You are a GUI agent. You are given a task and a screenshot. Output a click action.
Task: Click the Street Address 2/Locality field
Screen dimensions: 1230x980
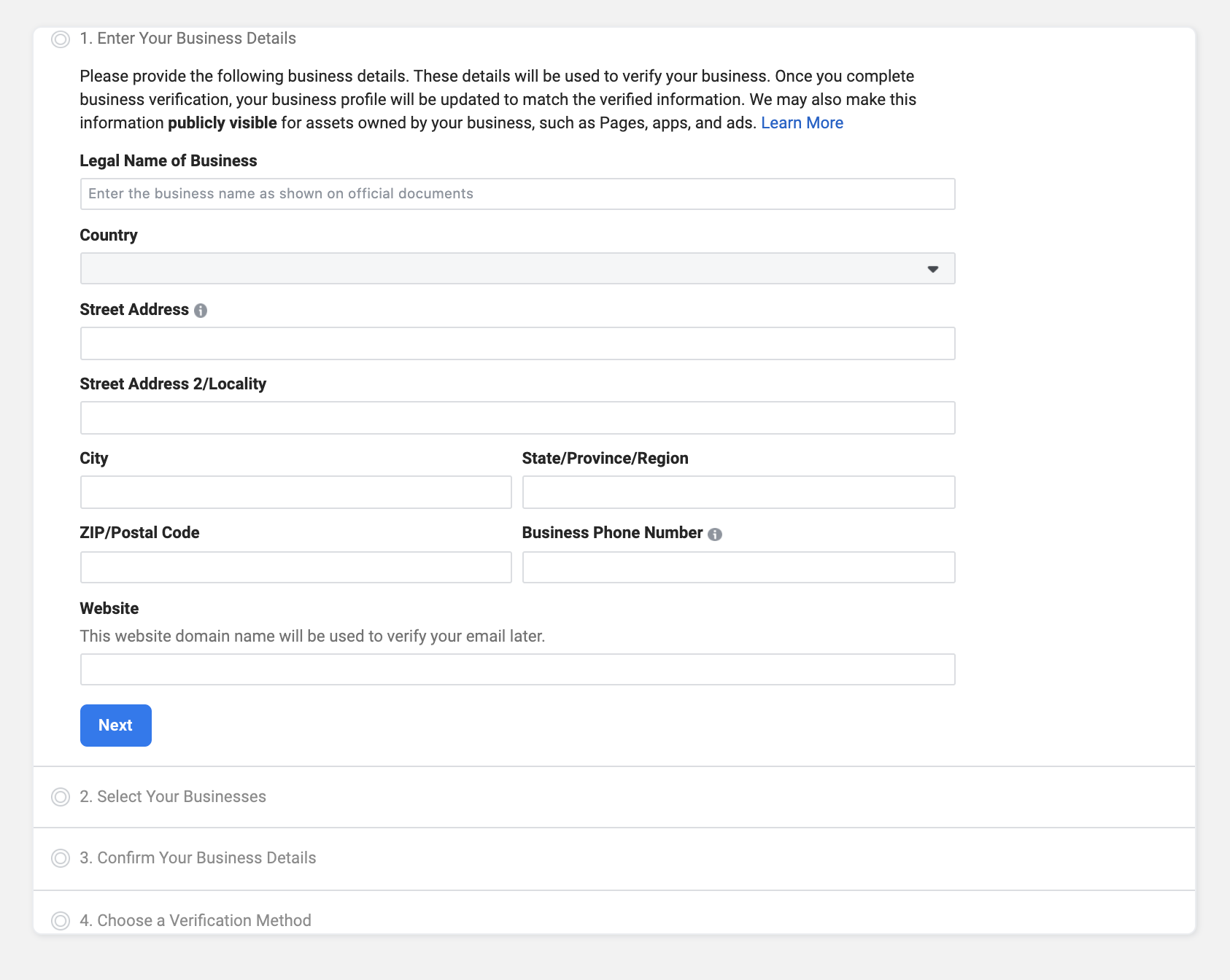pos(517,417)
